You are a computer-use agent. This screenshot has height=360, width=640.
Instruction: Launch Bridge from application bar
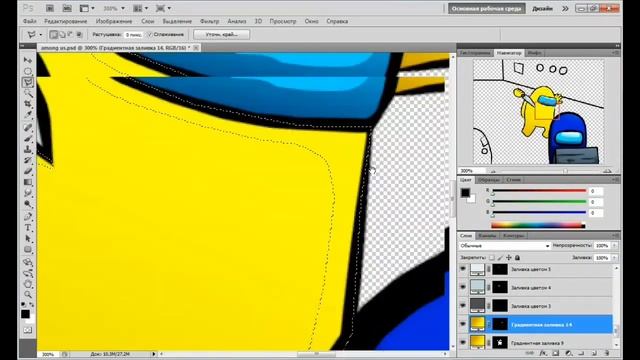pyautogui.click(x=50, y=8)
